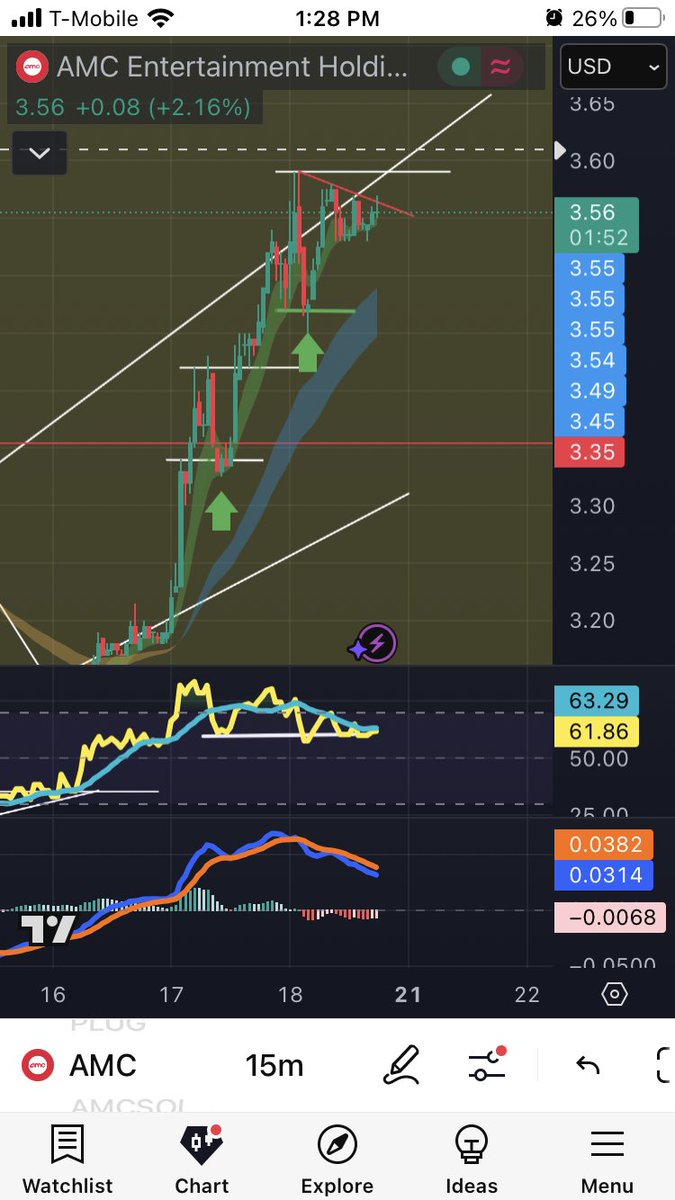675x1200 pixels.
Task: Select the pencil drawing tools icon
Action: click(401, 1065)
